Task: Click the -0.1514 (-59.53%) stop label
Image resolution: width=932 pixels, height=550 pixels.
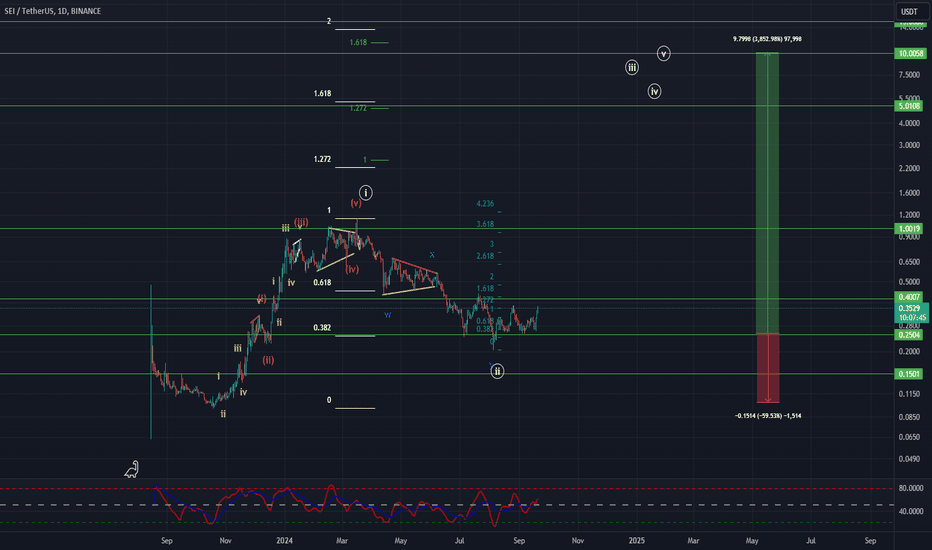Action: point(767,416)
